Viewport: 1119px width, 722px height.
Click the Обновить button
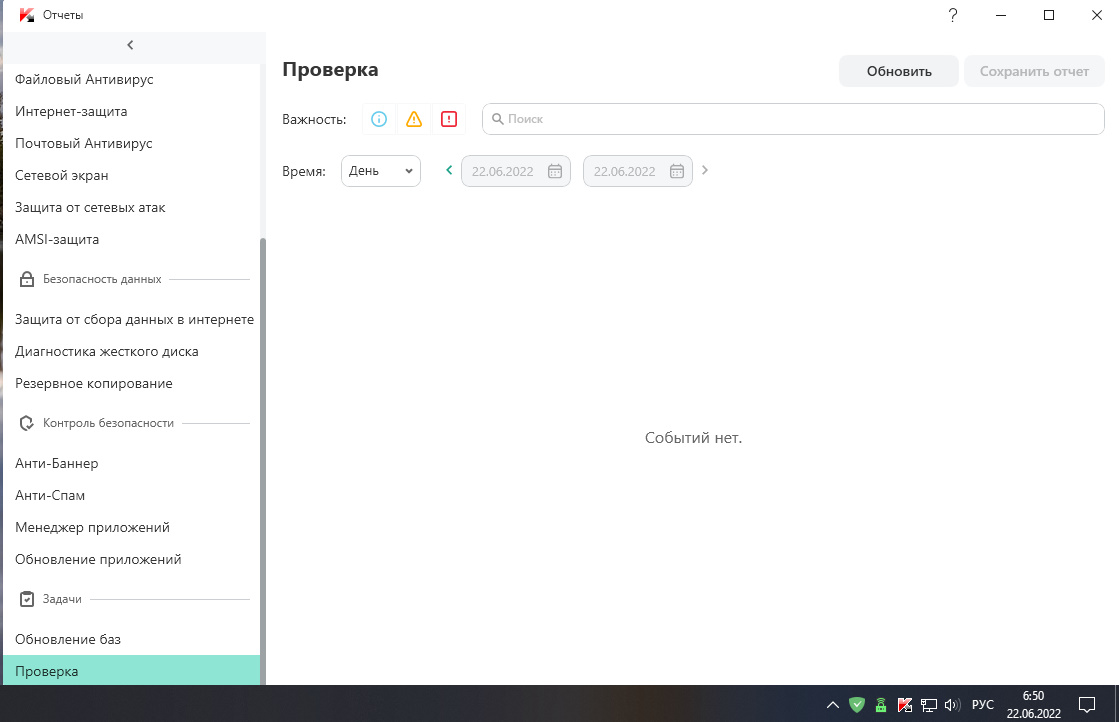[898, 71]
